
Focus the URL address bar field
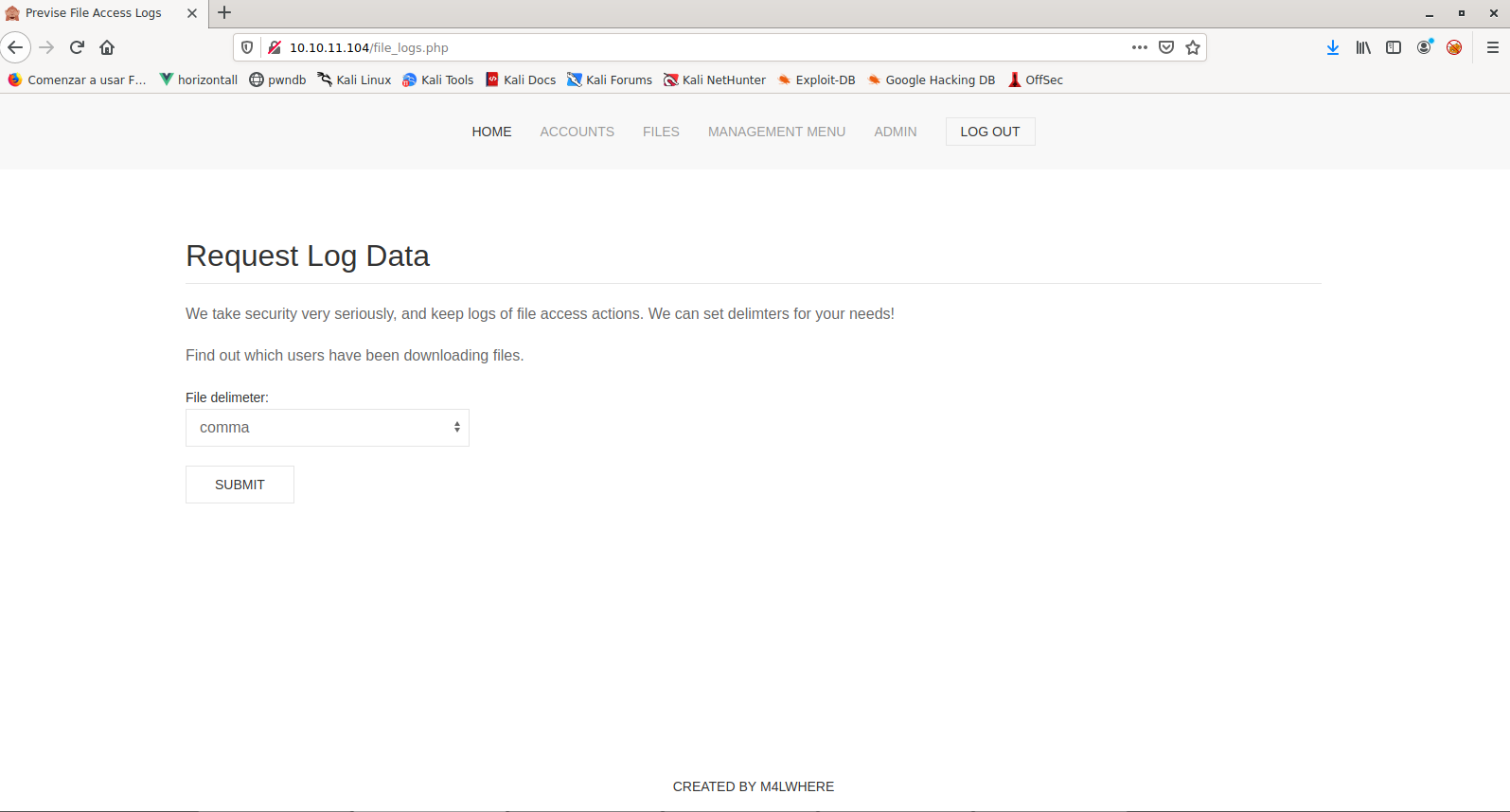coord(701,47)
